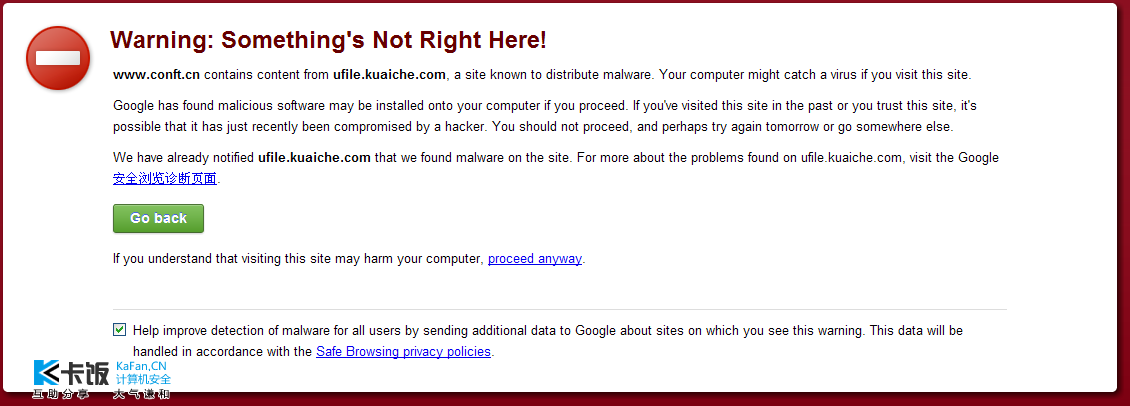Click the red stop warning icon
The height and width of the screenshot is (406, 1130).
[58, 58]
